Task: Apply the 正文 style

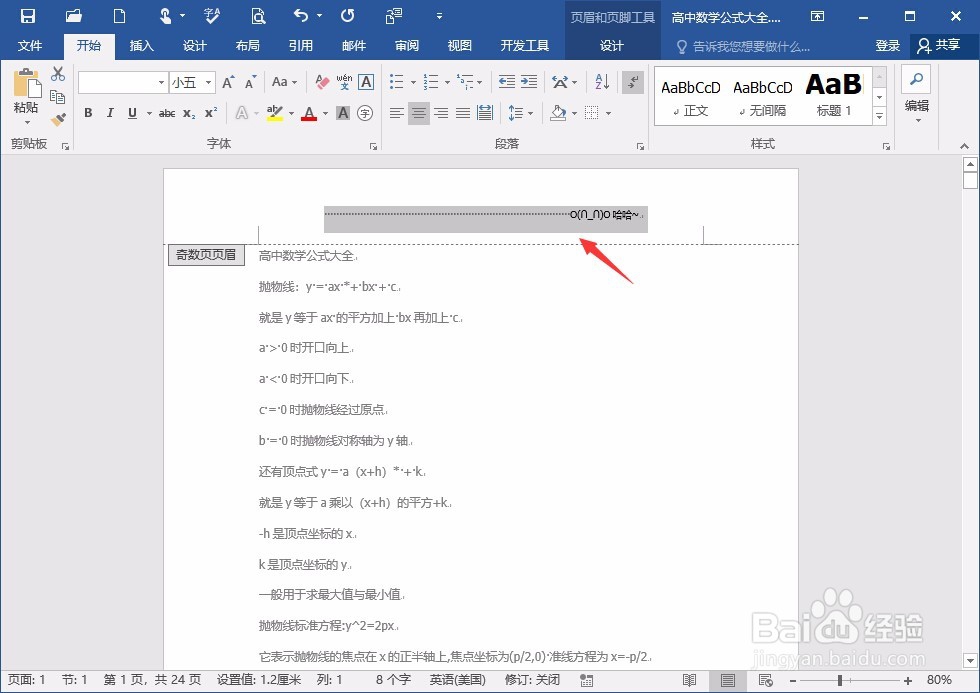Action: coord(691,97)
